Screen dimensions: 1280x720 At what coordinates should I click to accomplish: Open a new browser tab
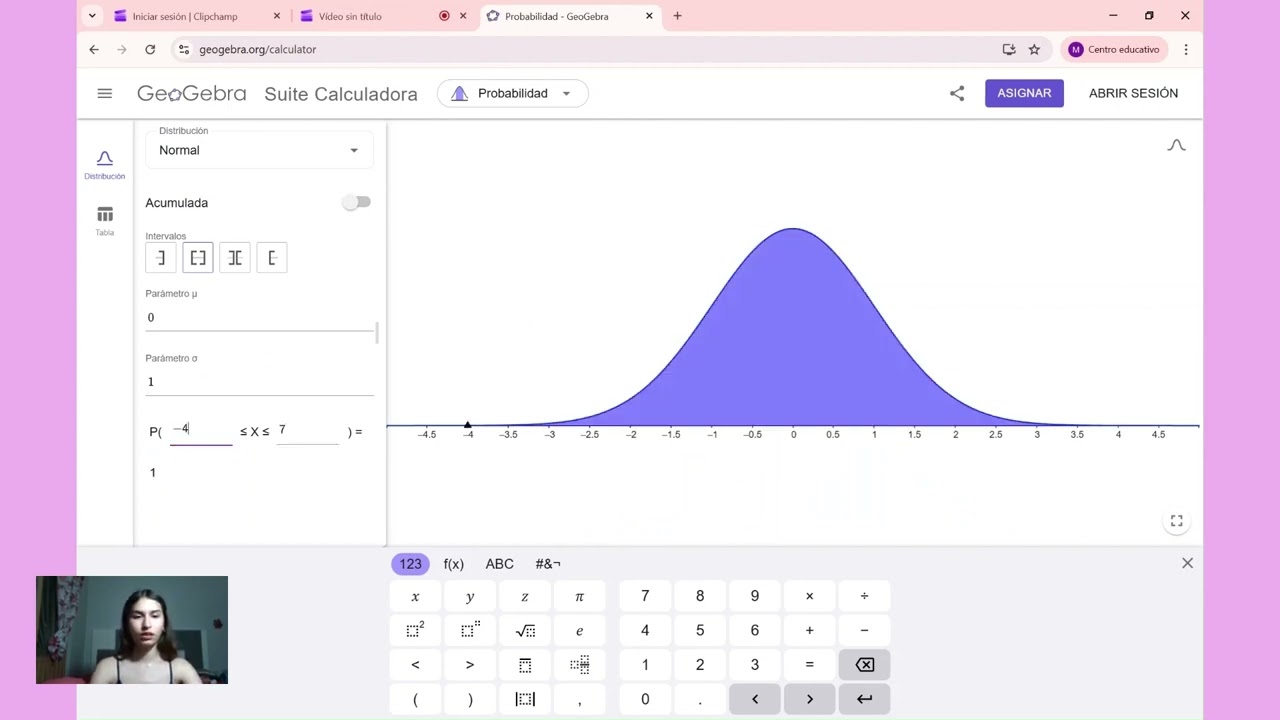(x=677, y=16)
